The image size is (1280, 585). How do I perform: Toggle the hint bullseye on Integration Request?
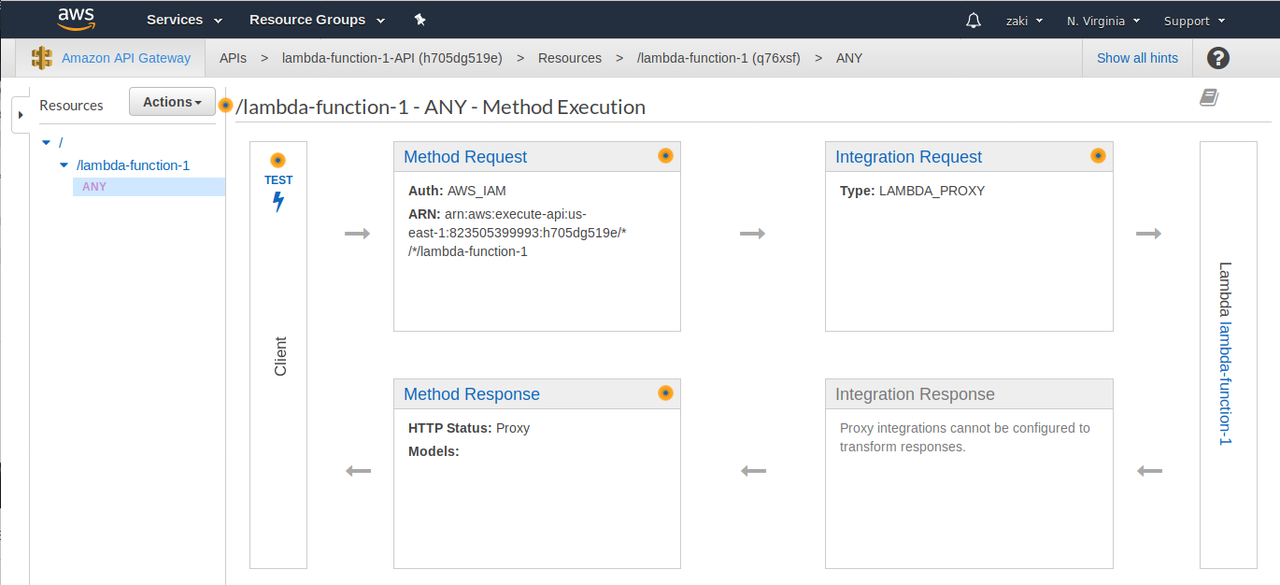pos(1097,155)
